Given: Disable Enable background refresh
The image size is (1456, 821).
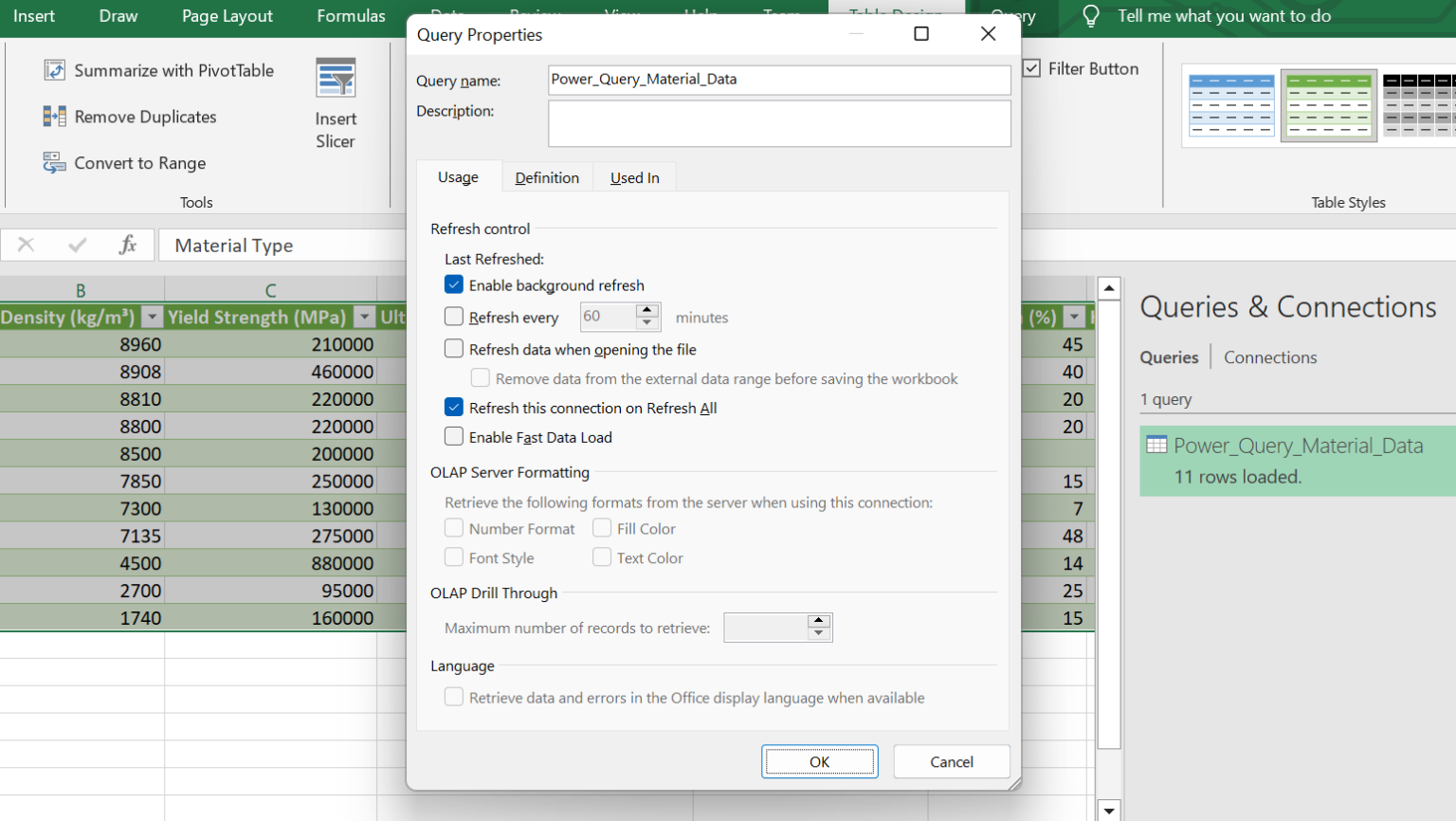Looking at the screenshot, I should click(x=454, y=284).
